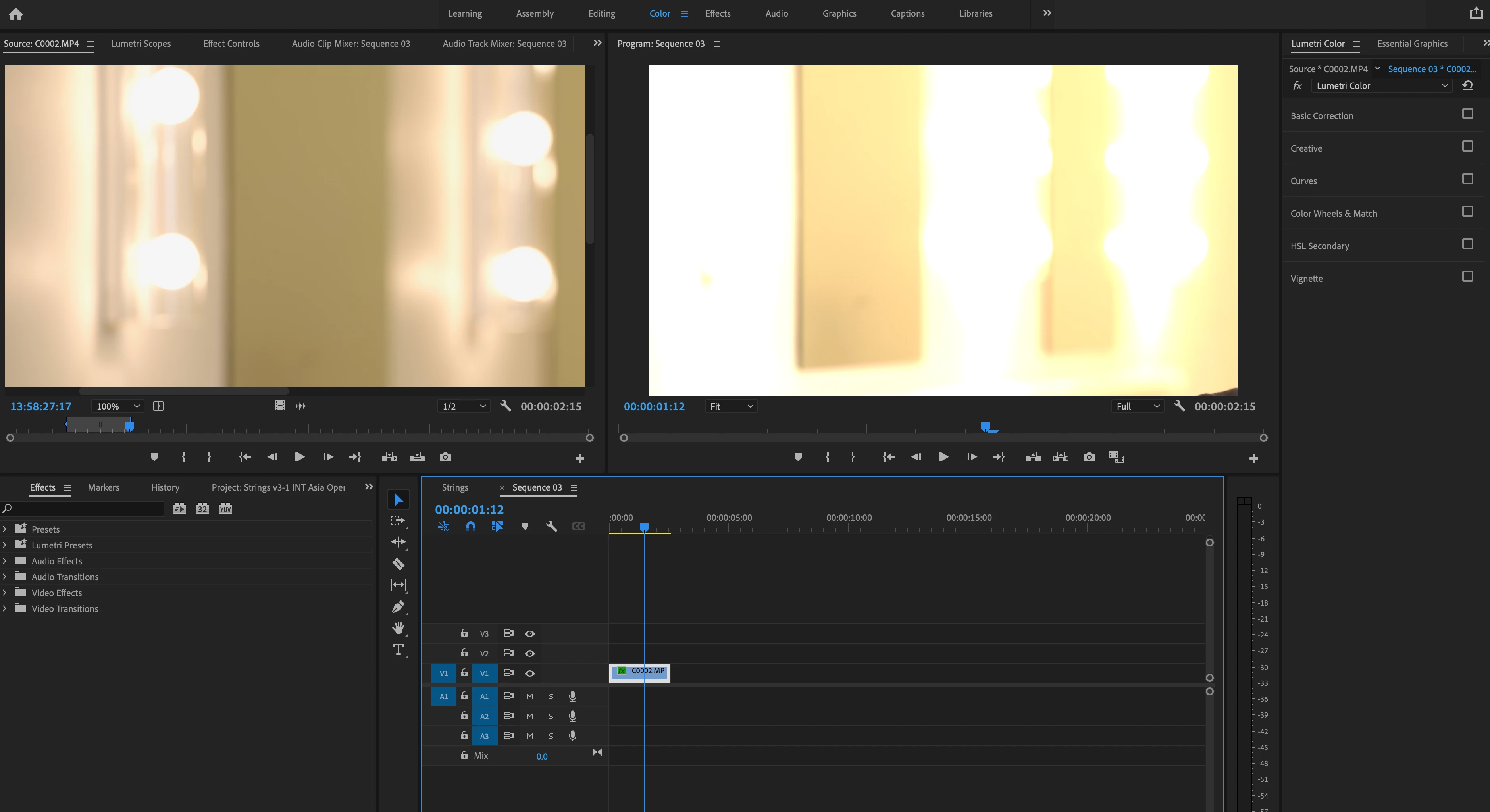Open Program monitor Fit zoom dropdown
1490x812 pixels.
click(x=731, y=406)
